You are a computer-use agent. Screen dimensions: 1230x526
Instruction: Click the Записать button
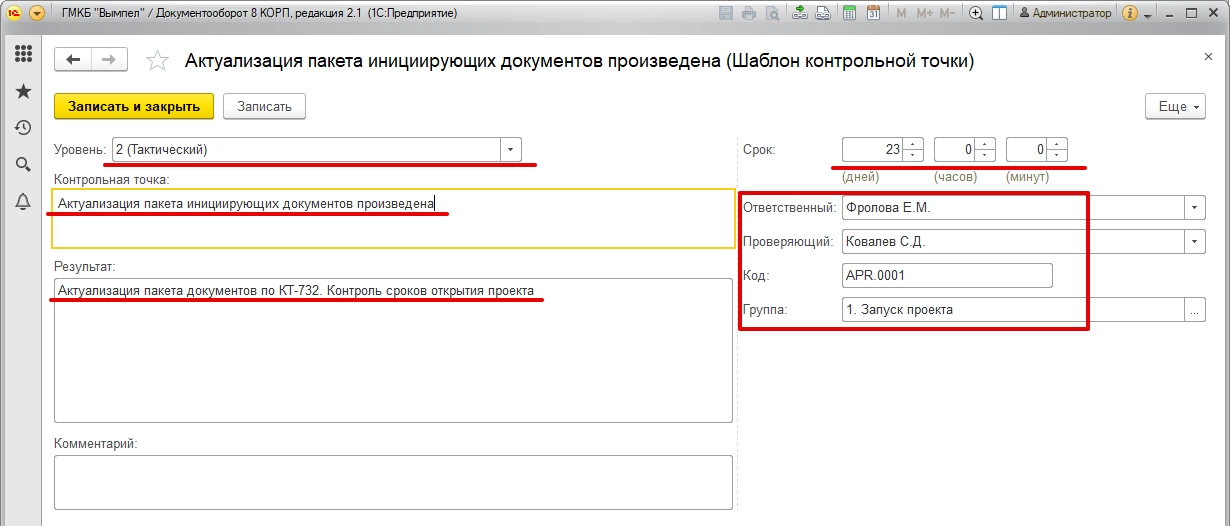click(264, 106)
